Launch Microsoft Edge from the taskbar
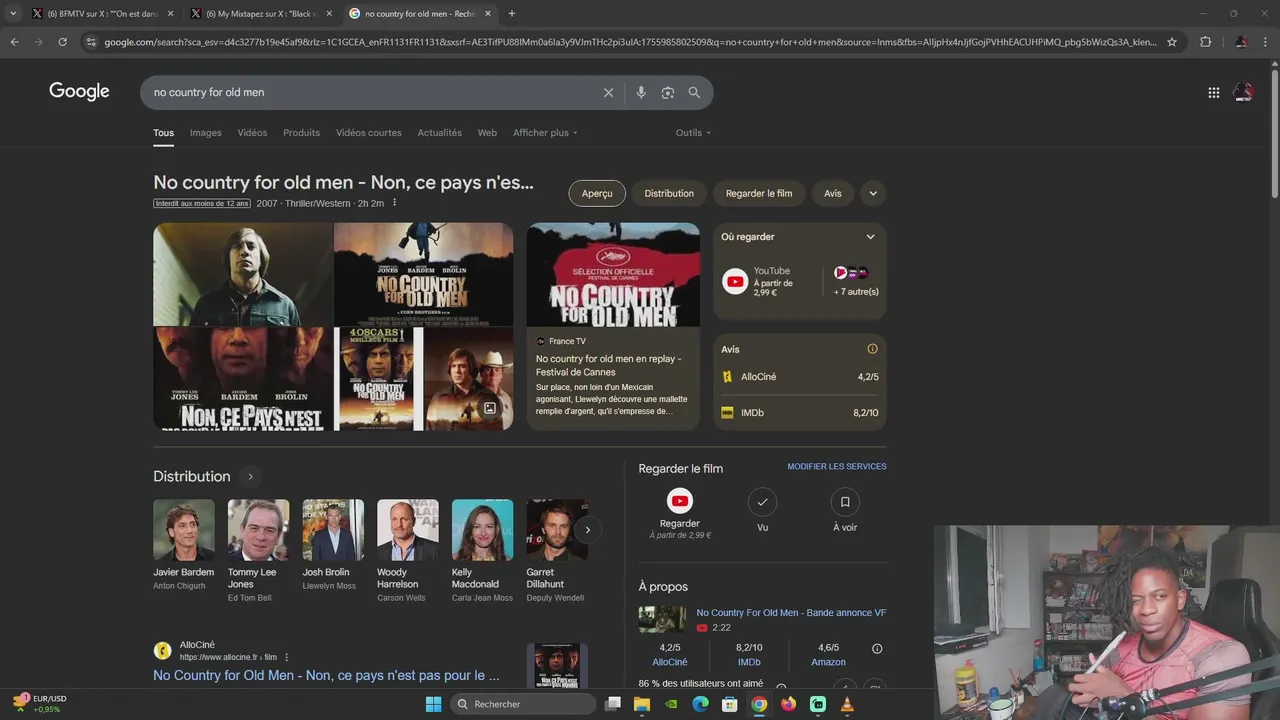Screen dimensions: 1280x720 click(701, 704)
